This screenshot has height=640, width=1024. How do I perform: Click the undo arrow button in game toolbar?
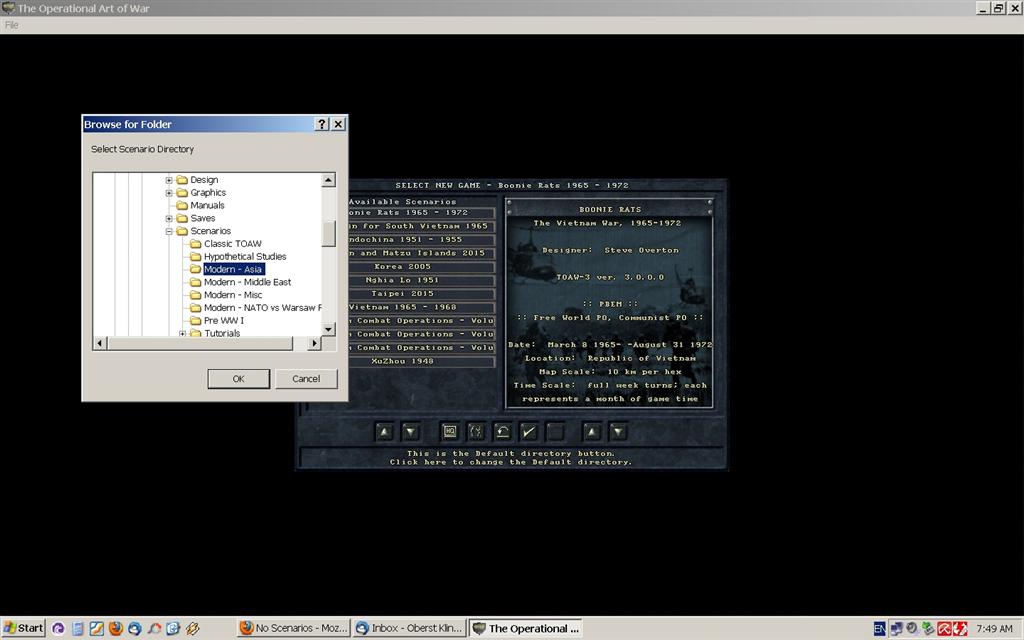(502, 432)
